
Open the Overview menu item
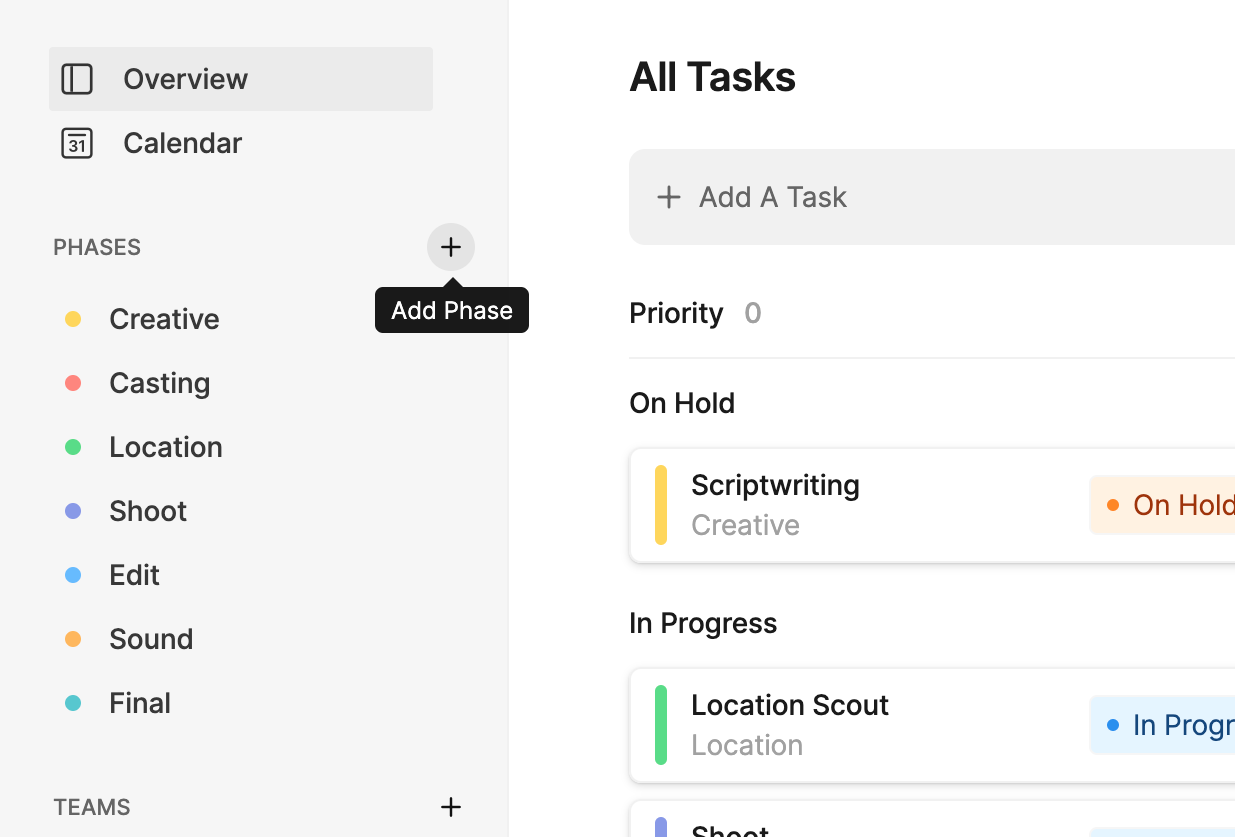(x=185, y=79)
